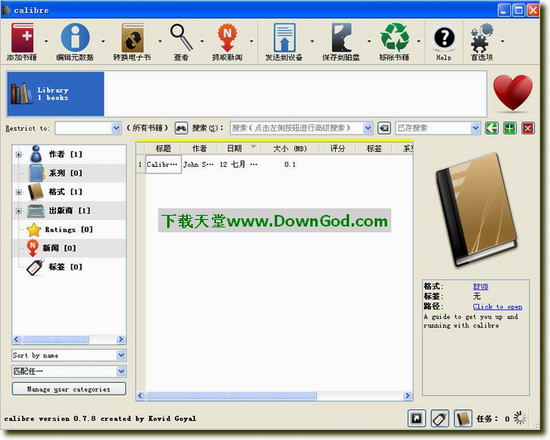Save current search with green plus icon
Viewport: 550px width, 440px height.
(510, 128)
